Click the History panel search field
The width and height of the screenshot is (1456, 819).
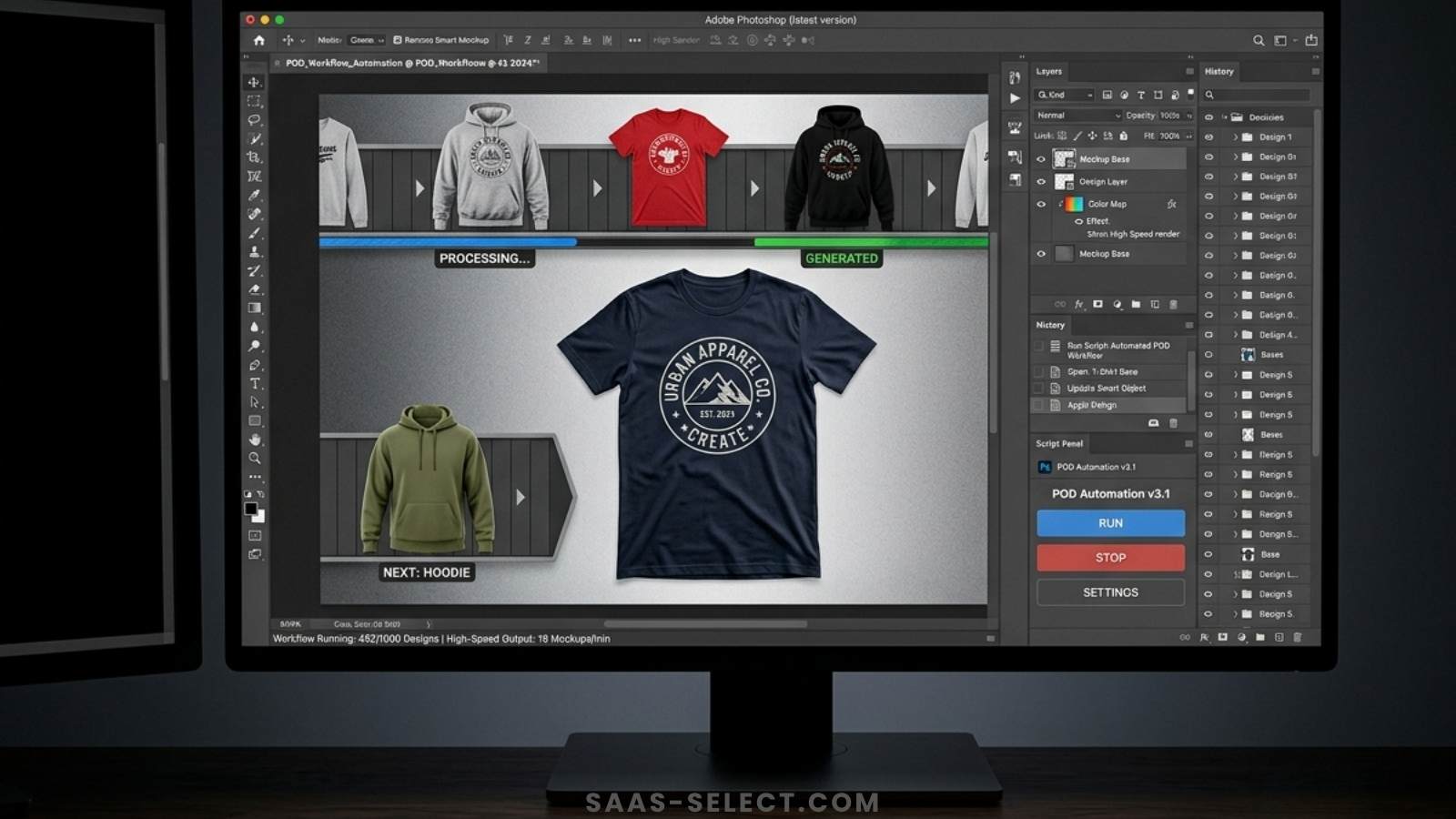(1257, 95)
